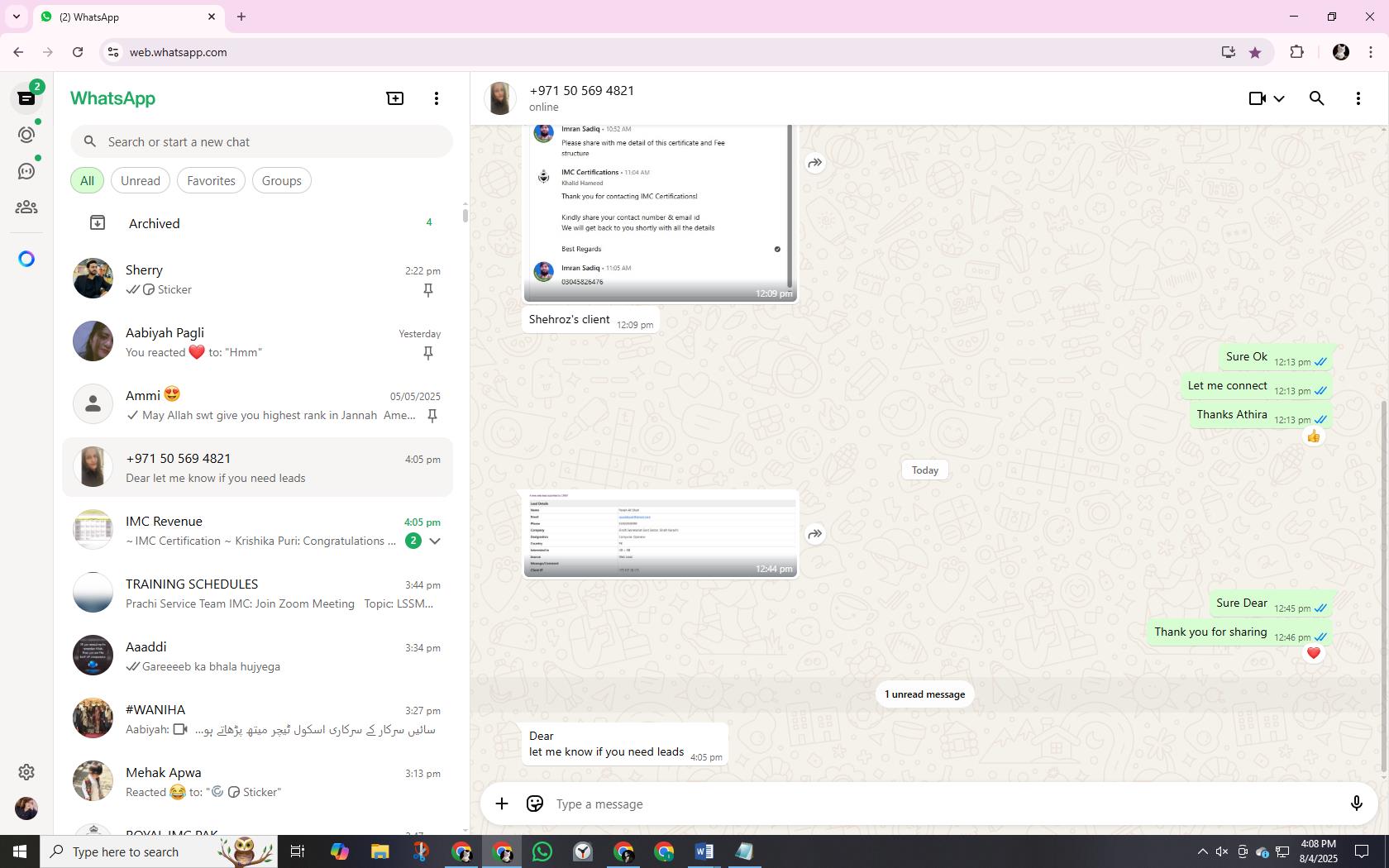Open the Status updates icon
The width and height of the screenshot is (1389, 868).
coord(26,135)
